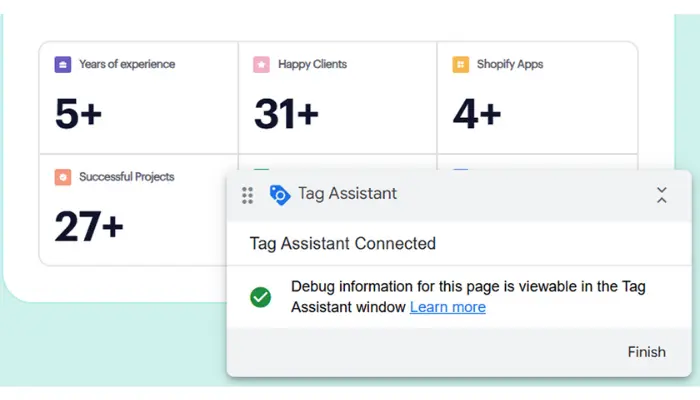Screen dimensions: 700x400
Task: Click the Tag Assistant title text
Action: click(347, 194)
